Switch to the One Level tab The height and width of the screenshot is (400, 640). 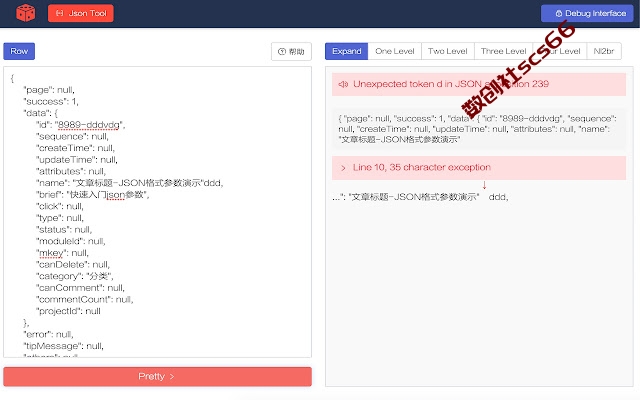click(x=395, y=51)
